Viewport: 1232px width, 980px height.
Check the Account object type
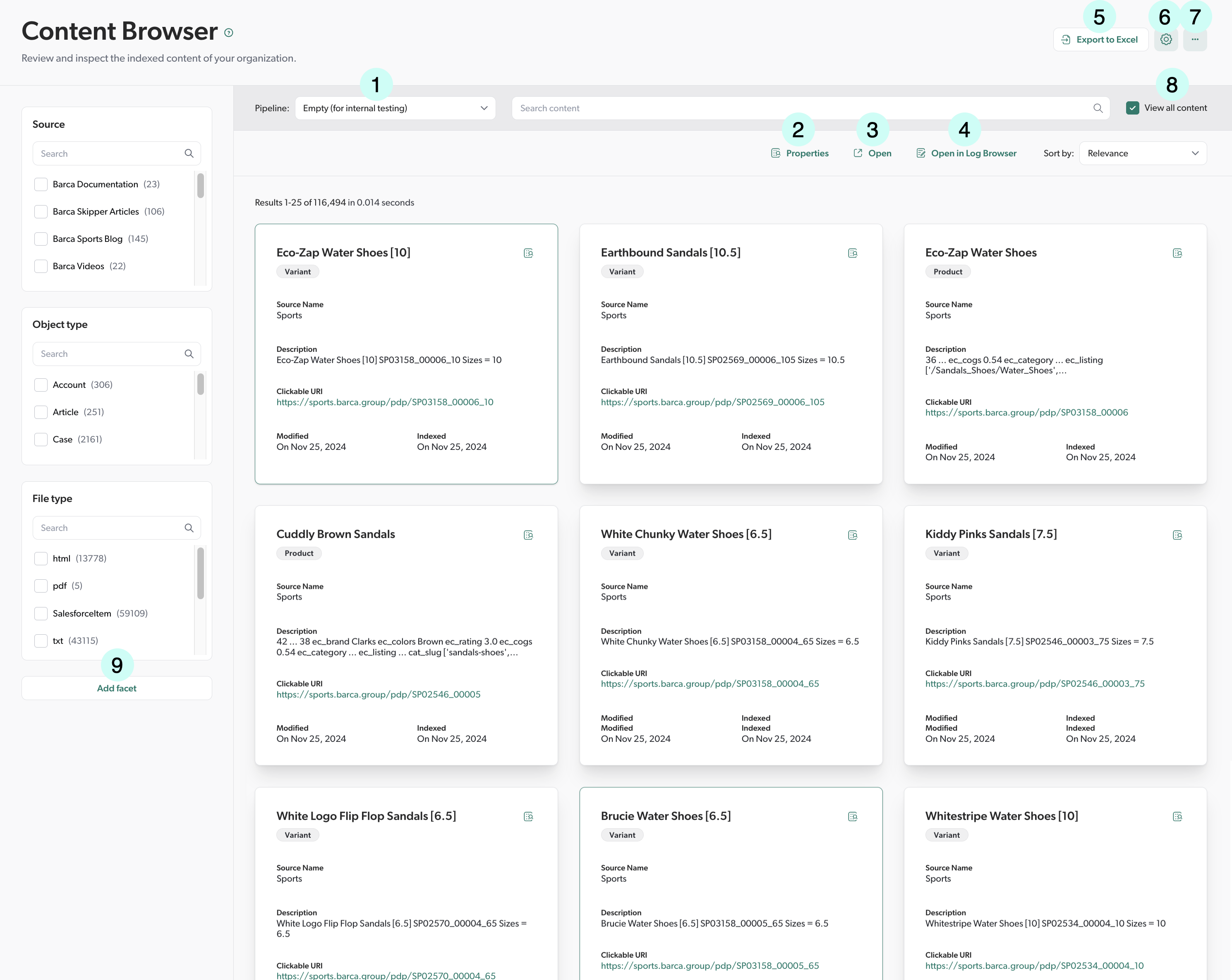pyautogui.click(x=41, y=385)
